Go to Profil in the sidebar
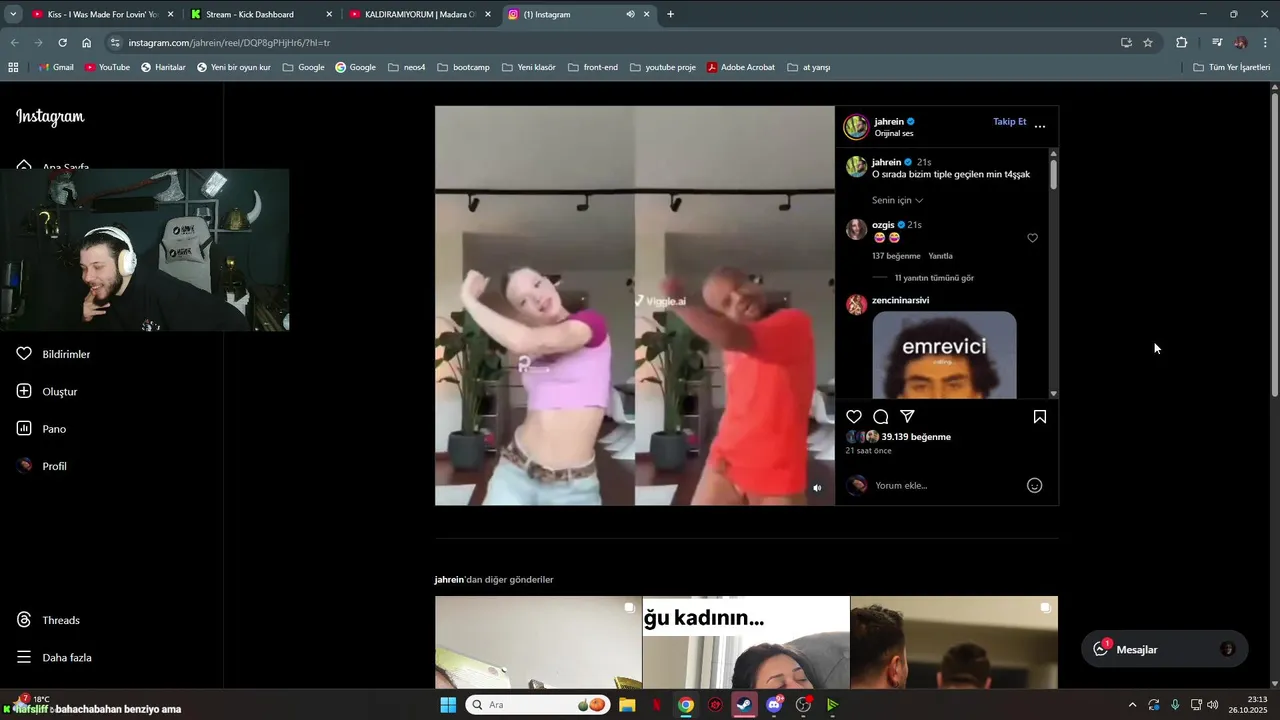The height and width of the screenshot is (720, 1280). 41,466
